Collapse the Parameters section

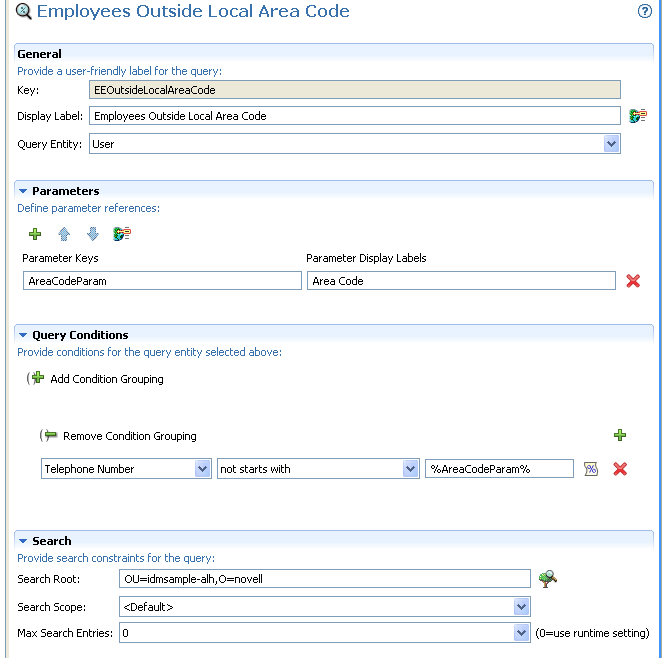pyautogui.click(x=23, y=191)
